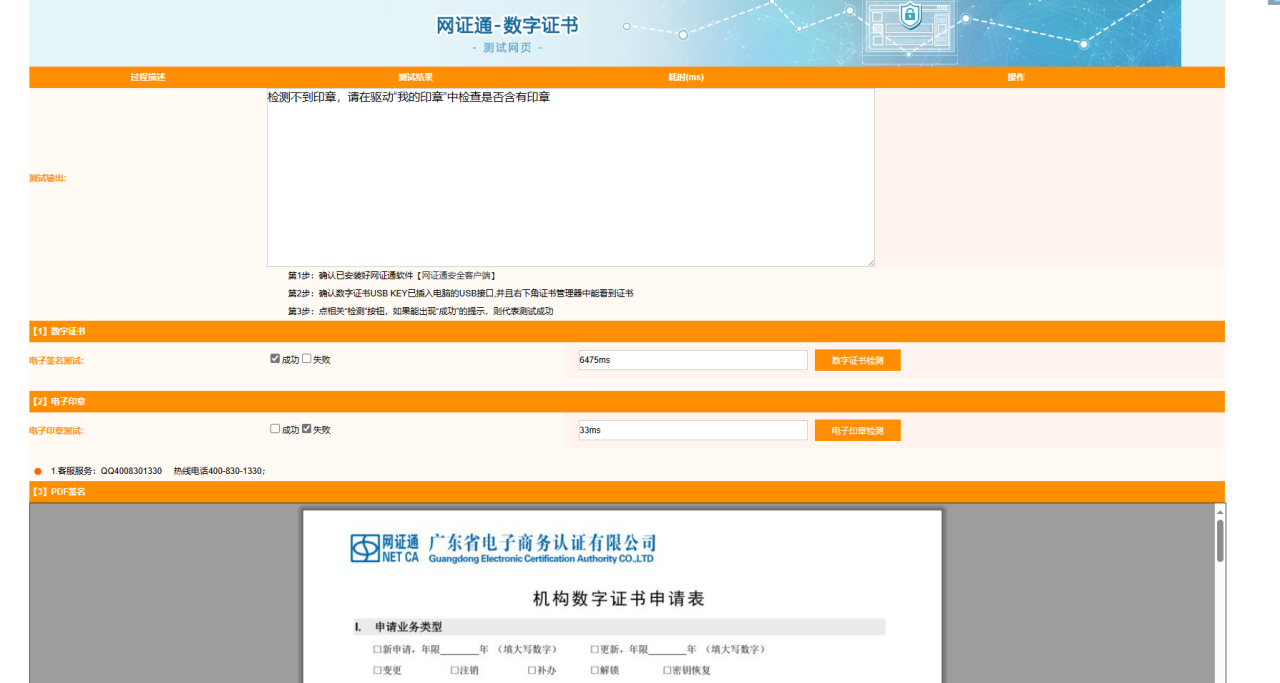Open the 网证通安全客户端 link in step 1

click(x=457, y=275)
